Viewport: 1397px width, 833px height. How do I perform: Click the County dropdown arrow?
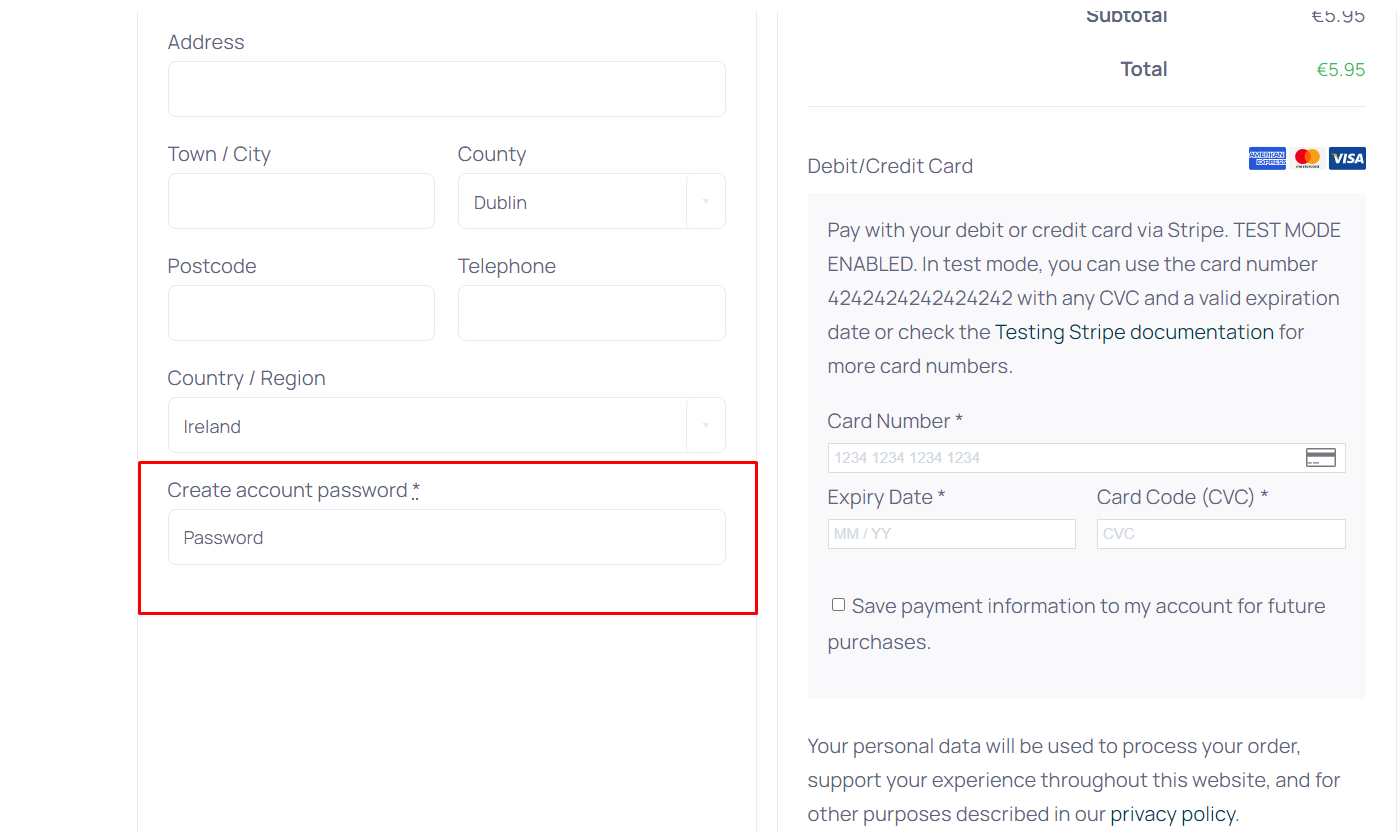[705, 202]
